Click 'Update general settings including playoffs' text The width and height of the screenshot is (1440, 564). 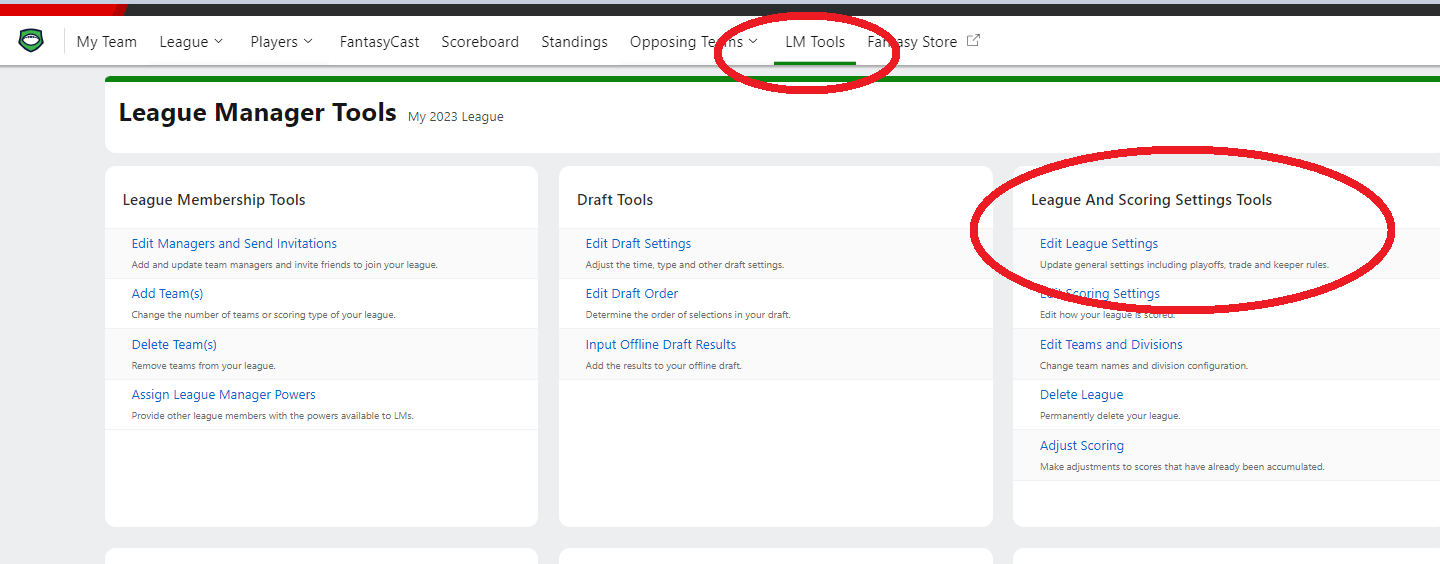click(1184, 264)
